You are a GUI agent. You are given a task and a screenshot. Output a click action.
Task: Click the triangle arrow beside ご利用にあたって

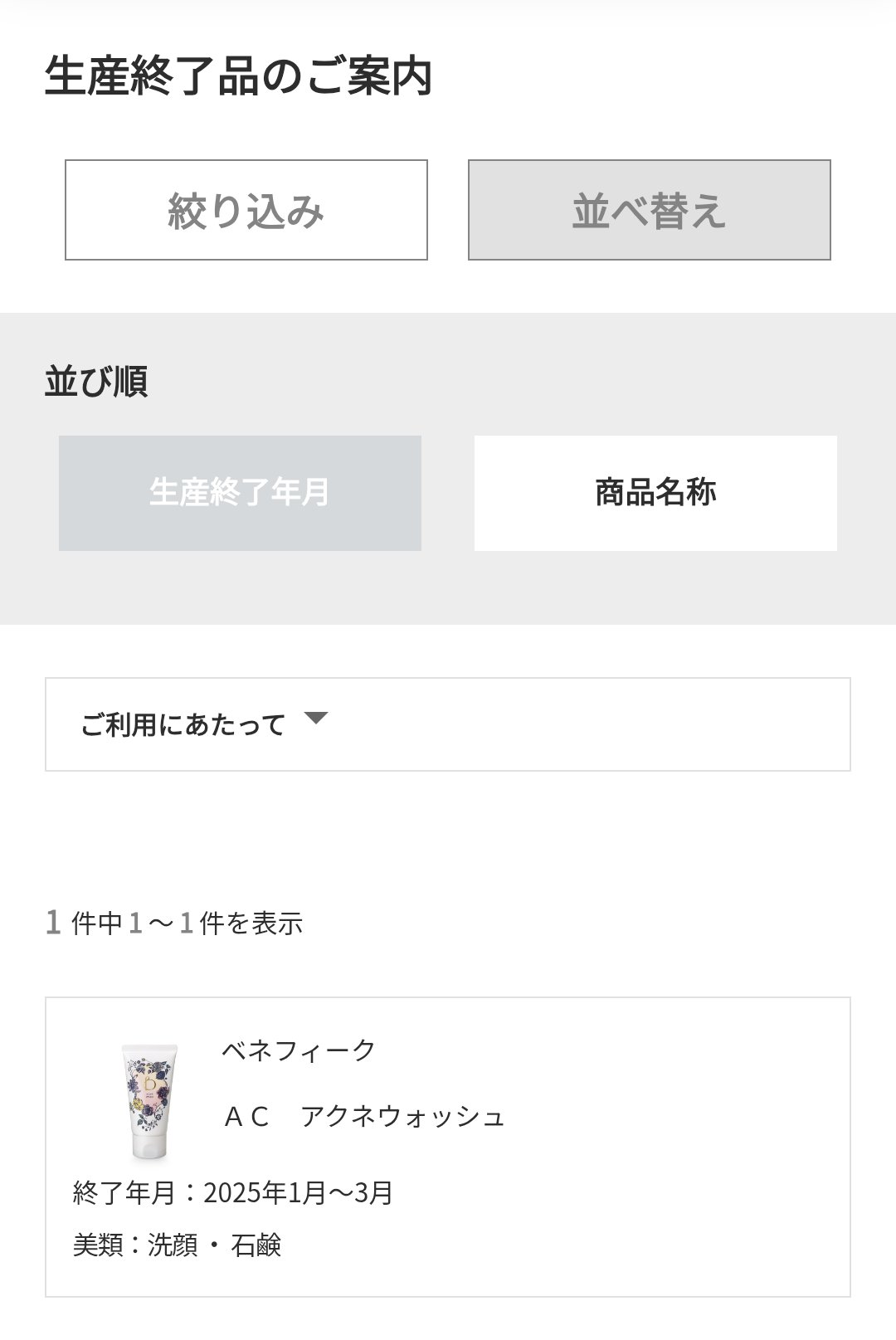pyautogui.click(x=316, y=719)
